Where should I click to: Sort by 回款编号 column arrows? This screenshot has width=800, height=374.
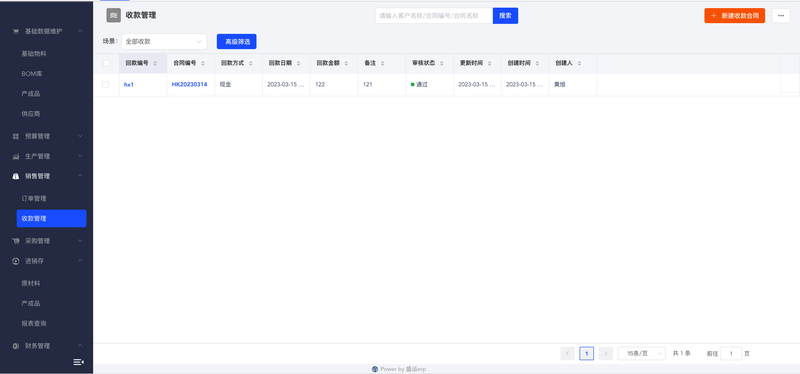point(155,63)
